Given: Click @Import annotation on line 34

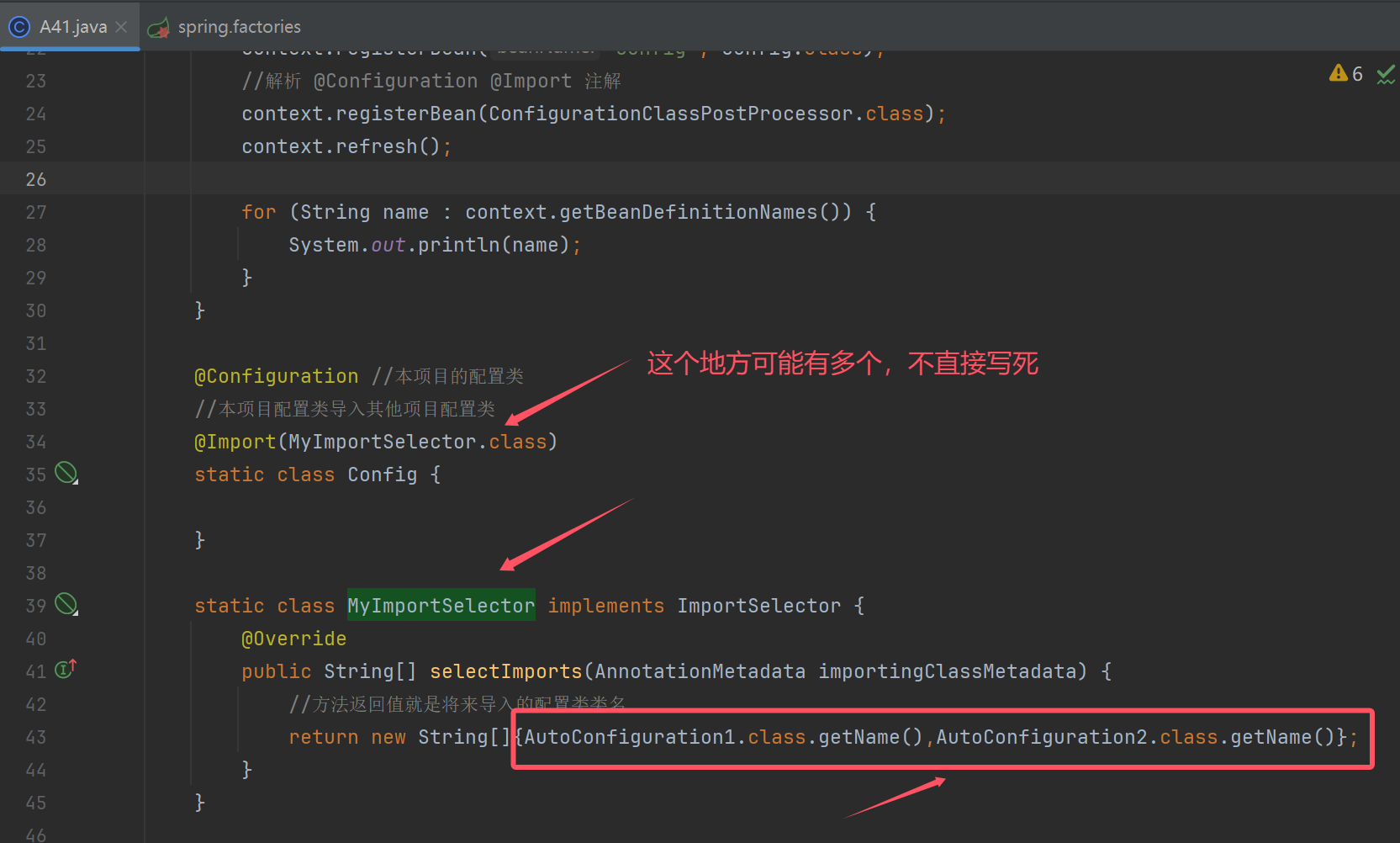Looking at the screenshot, I should coord(235,442).
